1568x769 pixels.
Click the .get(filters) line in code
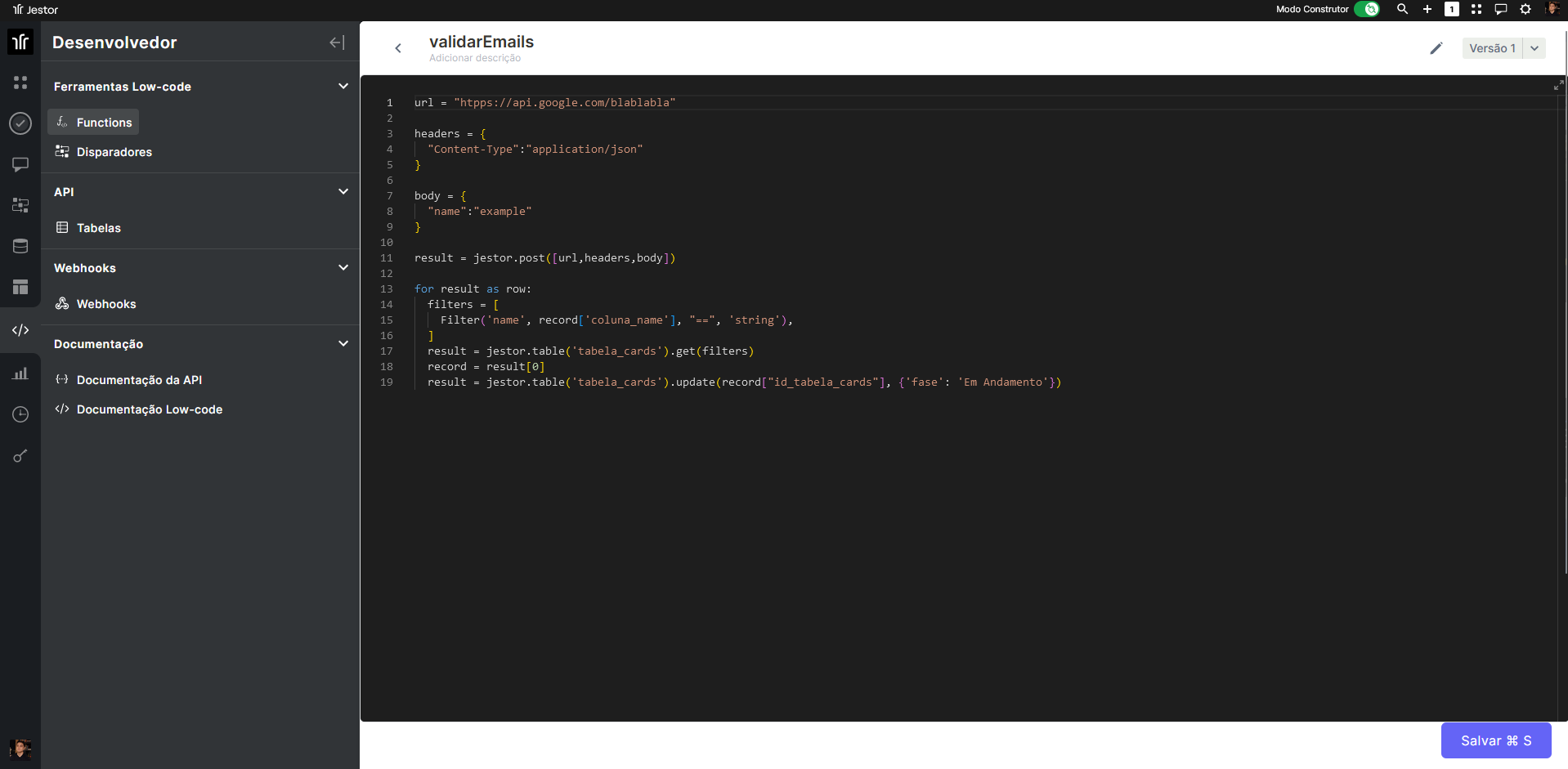click(x=591, y=351)
